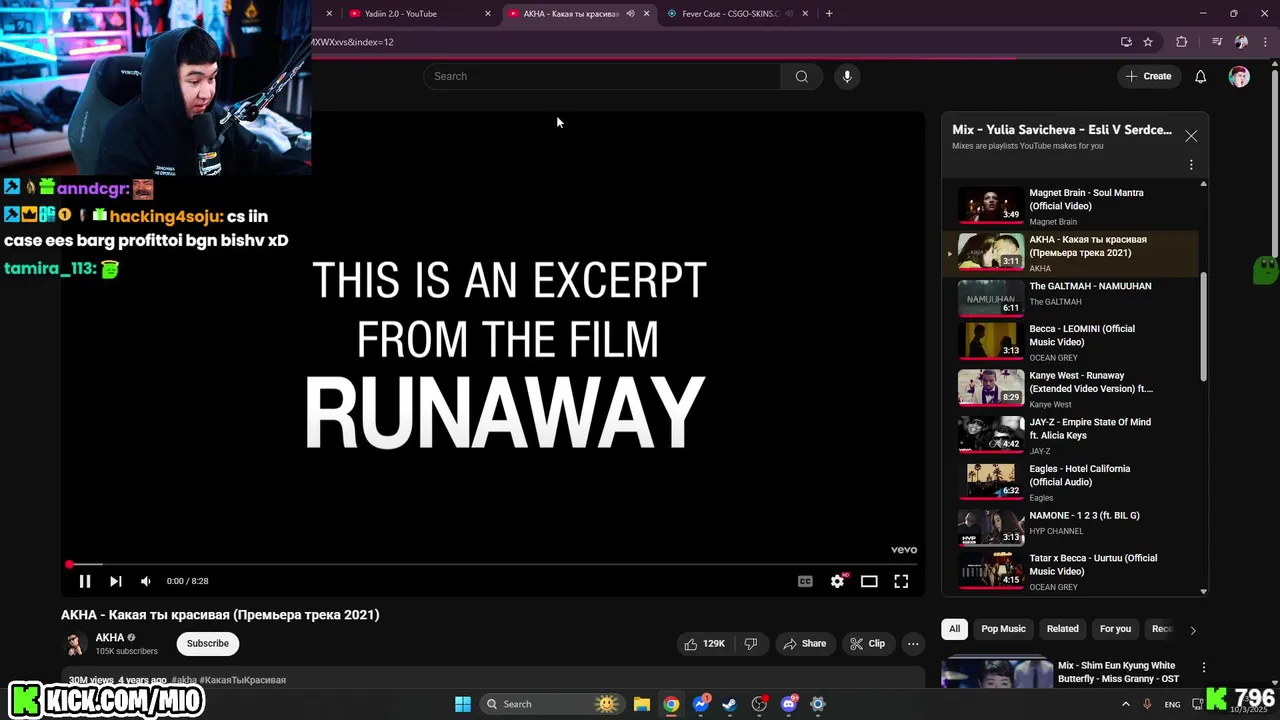This screenshot has height=720, width=1280.
Task: Switch to theater mode
Action: coord(869,581)
